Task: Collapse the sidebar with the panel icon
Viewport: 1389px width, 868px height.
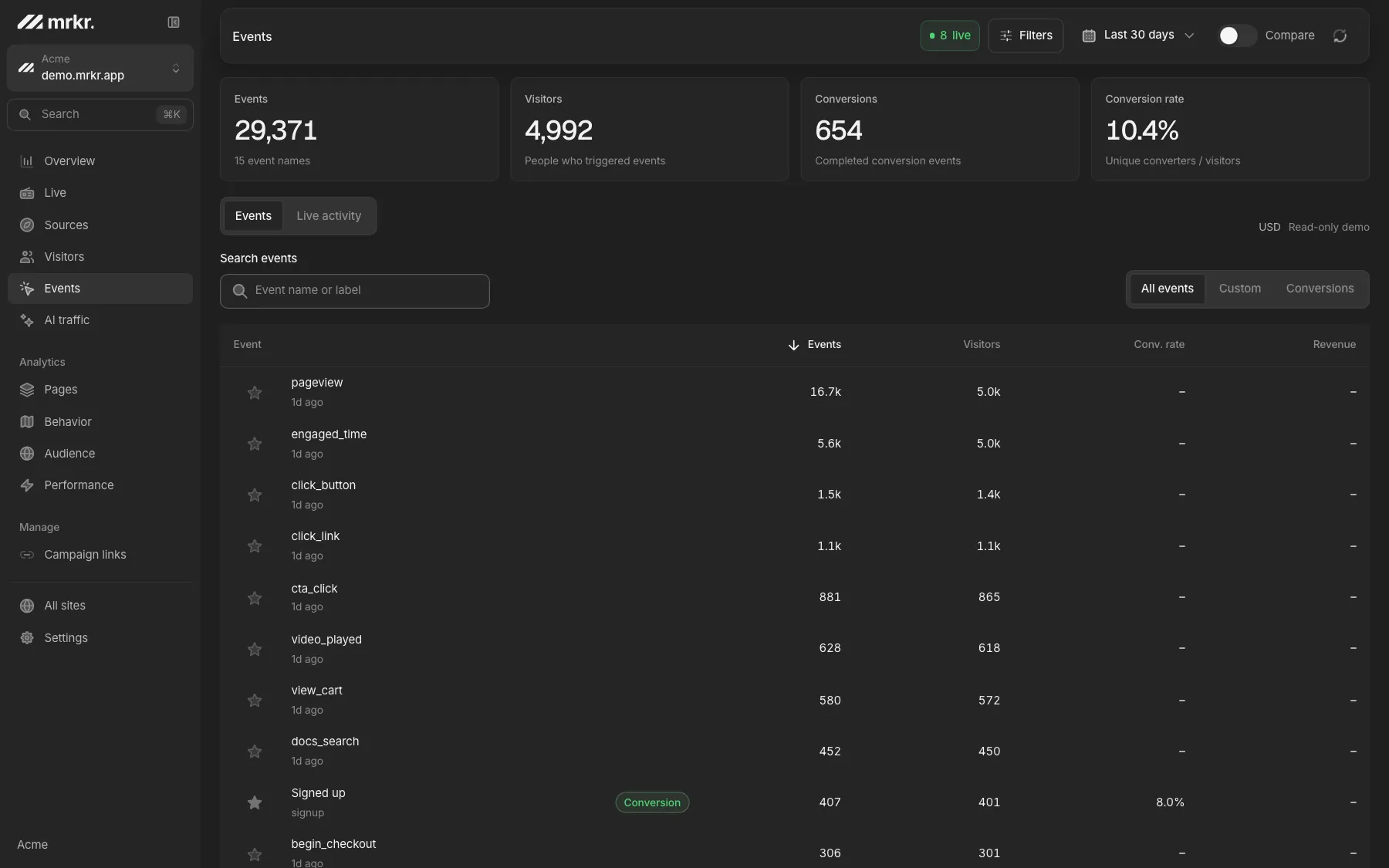Action: tap(174, 22)
